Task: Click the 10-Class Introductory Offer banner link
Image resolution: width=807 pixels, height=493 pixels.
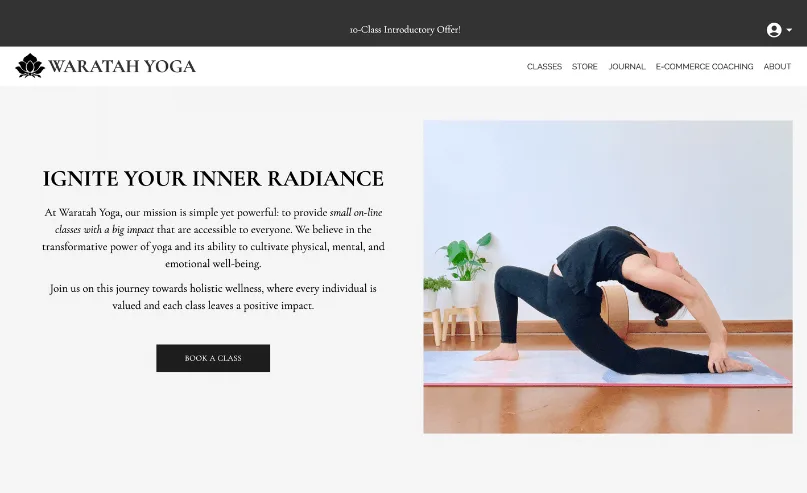Action: [405, 30]
